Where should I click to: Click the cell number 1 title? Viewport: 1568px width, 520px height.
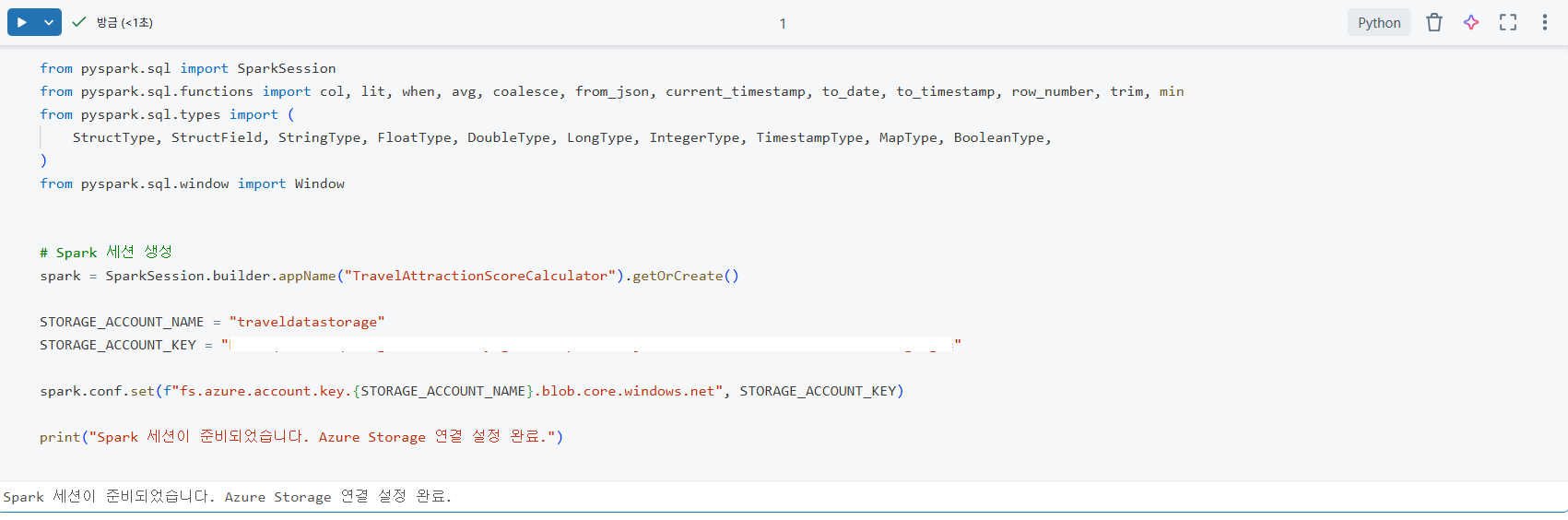(x=783, y=23)
